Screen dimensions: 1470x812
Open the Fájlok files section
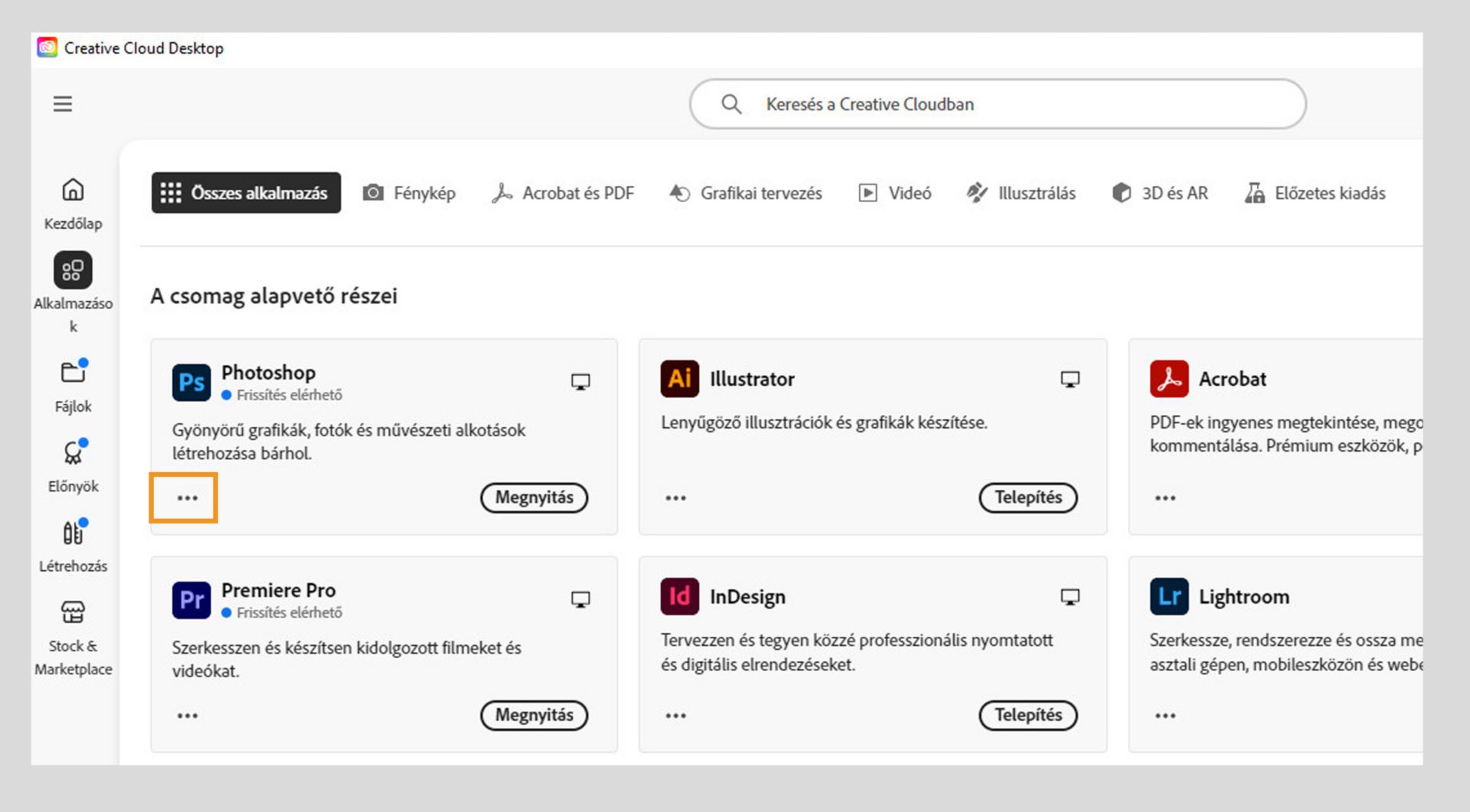pyautogui.click(x=73, y=373)
